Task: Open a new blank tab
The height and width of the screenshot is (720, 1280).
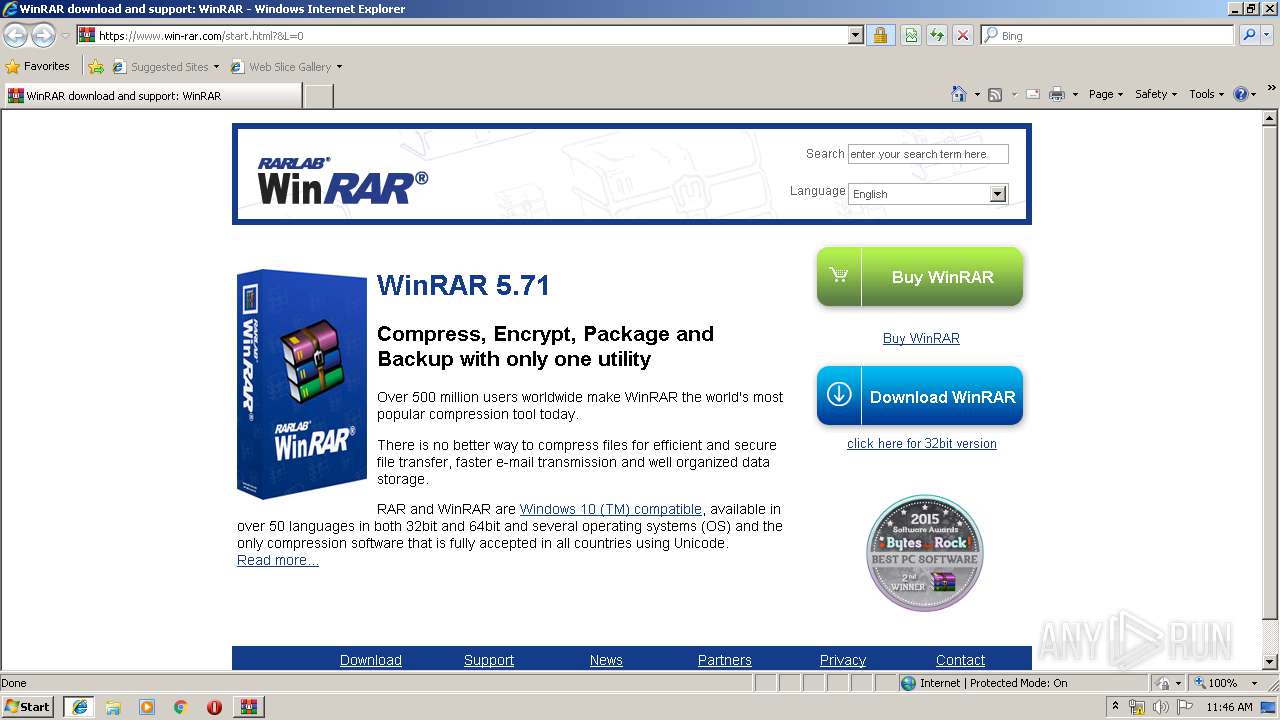Action: pyautogui.click(x=318, y=96)
